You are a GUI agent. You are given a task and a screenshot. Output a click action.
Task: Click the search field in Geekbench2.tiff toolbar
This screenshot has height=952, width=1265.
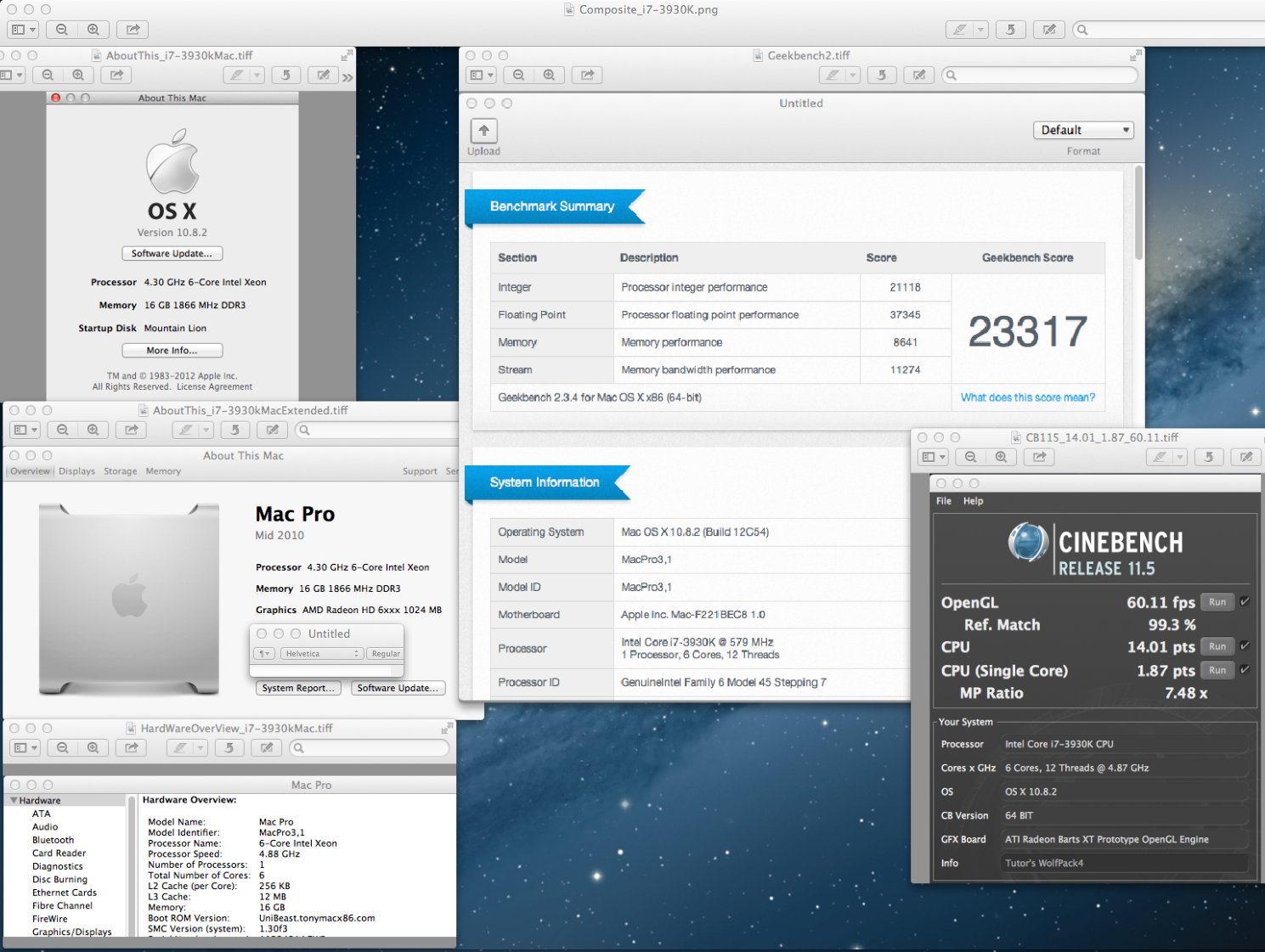pyautogui.click(x=1040, y=75)
